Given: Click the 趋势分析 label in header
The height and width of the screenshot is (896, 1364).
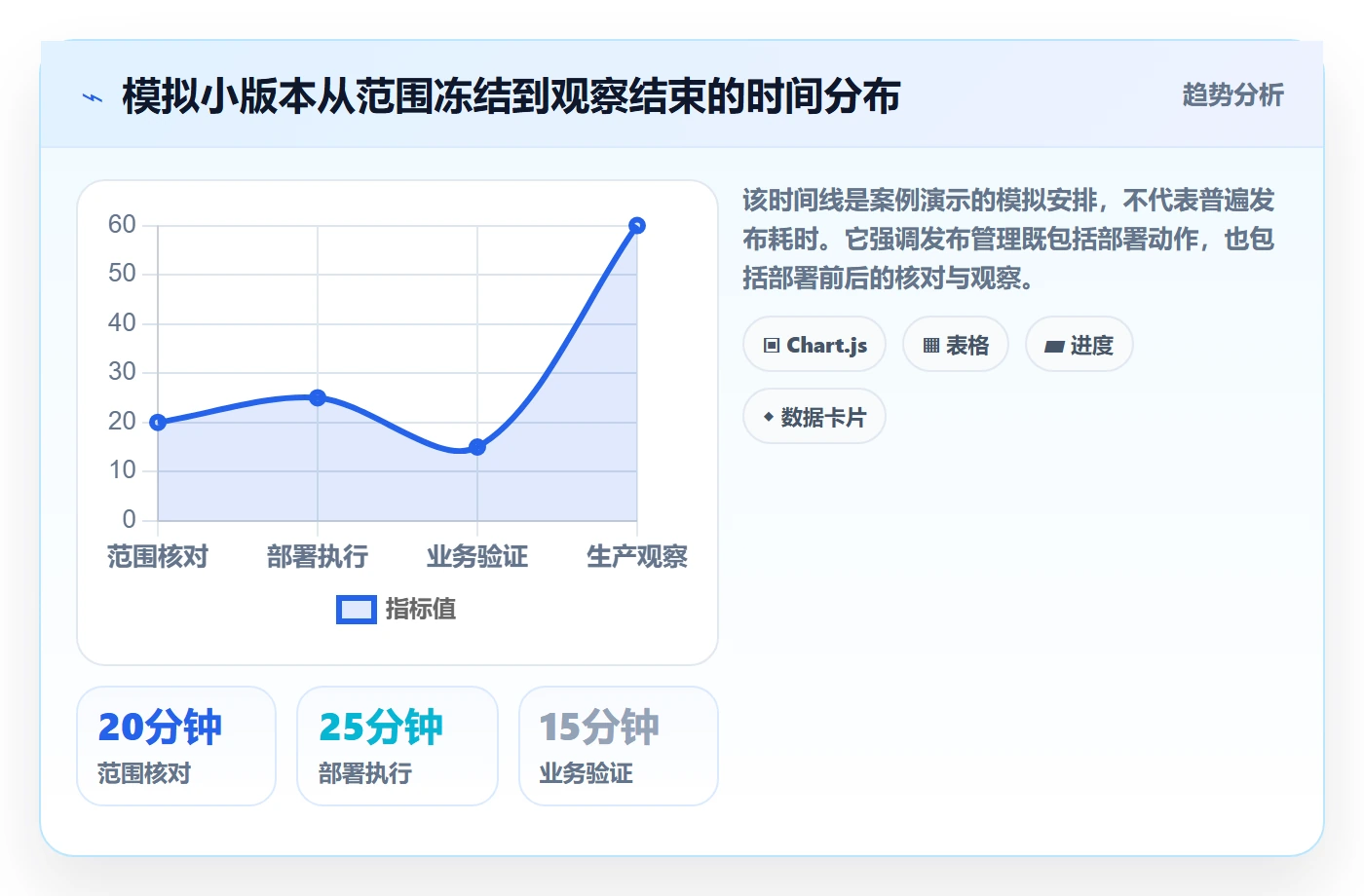Looking at the screenshot, I should (x=1232, y=94).
